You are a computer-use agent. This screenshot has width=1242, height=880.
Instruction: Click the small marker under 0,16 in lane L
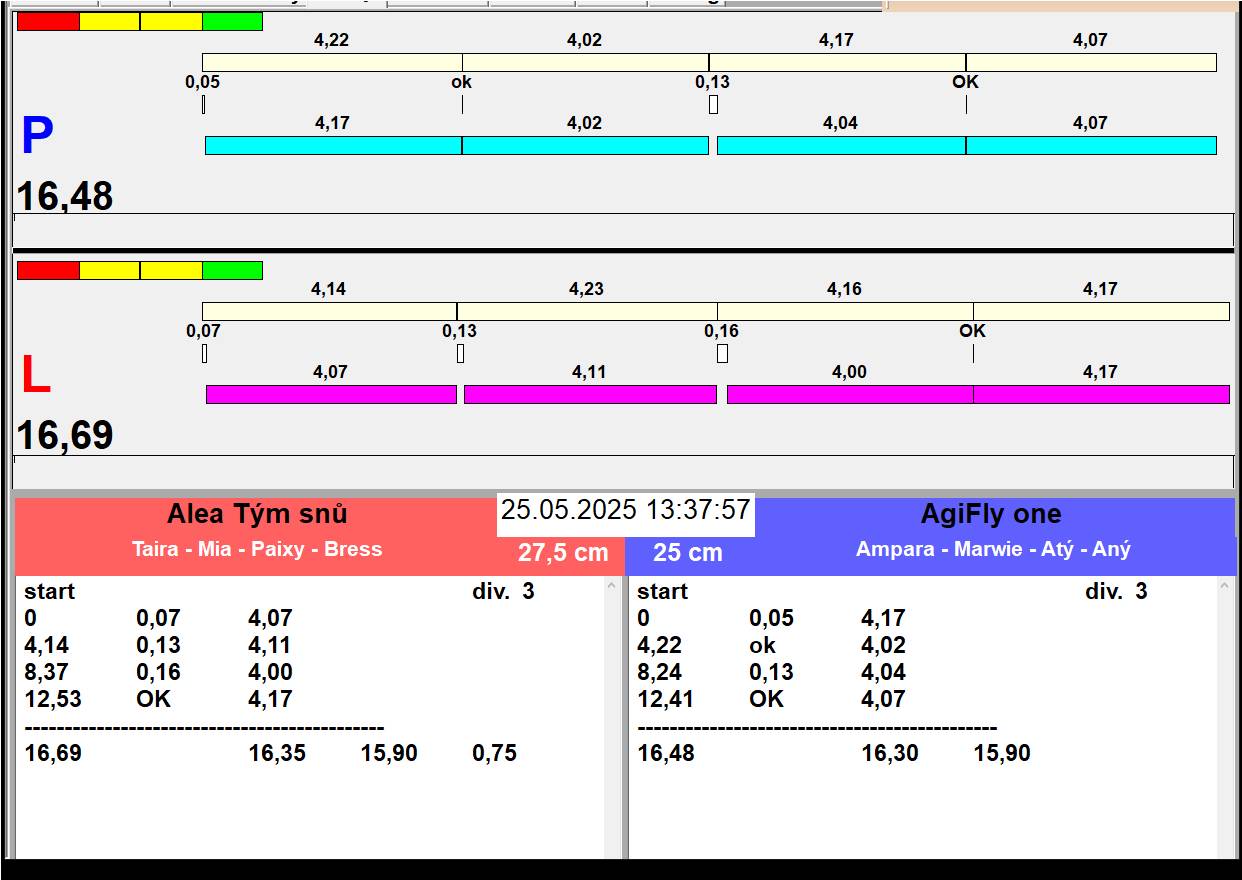(x=722, y=354)
